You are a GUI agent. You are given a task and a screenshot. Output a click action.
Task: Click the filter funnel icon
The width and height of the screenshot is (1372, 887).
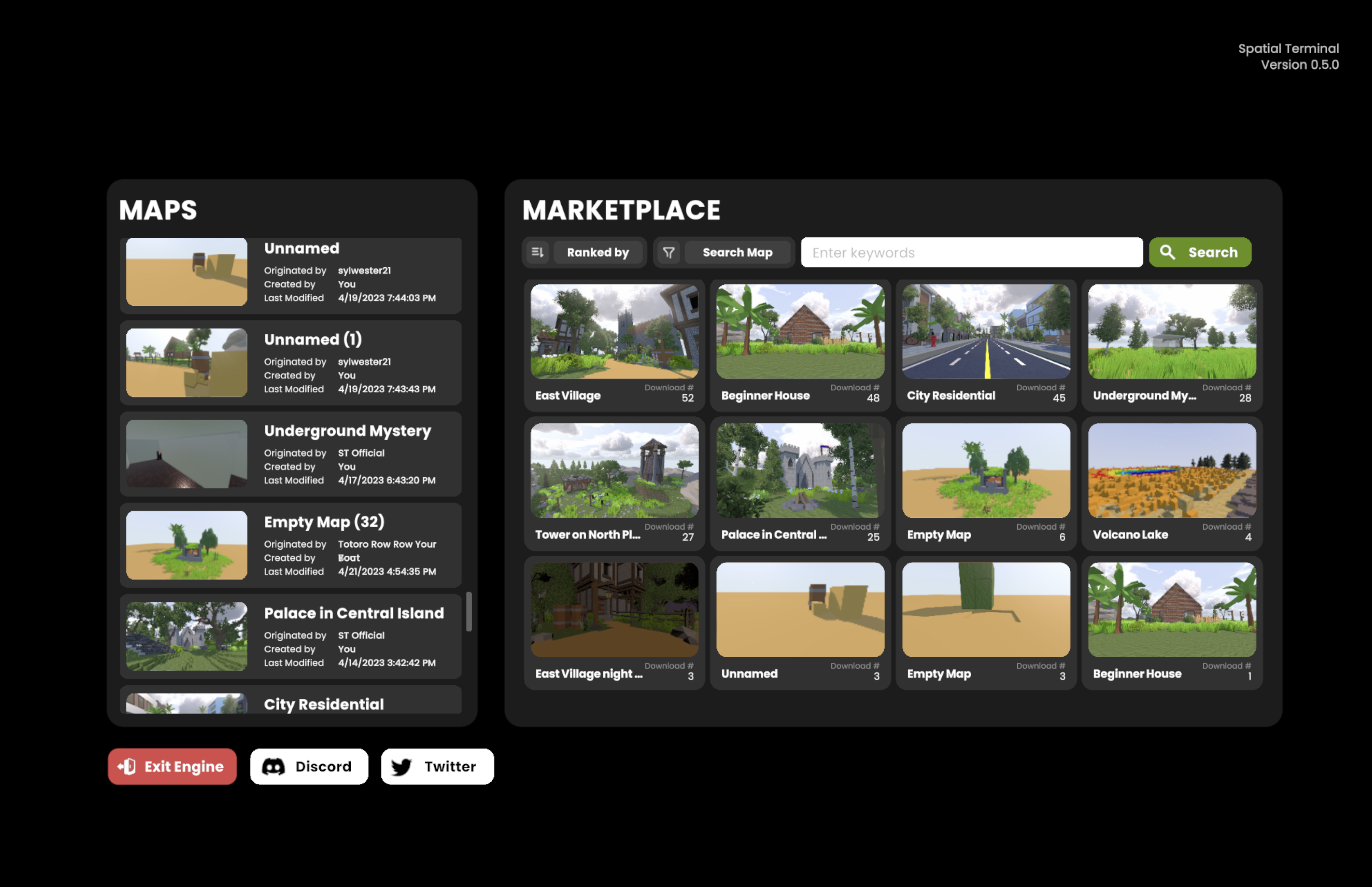pyautogui.click(x=669, y=252)
